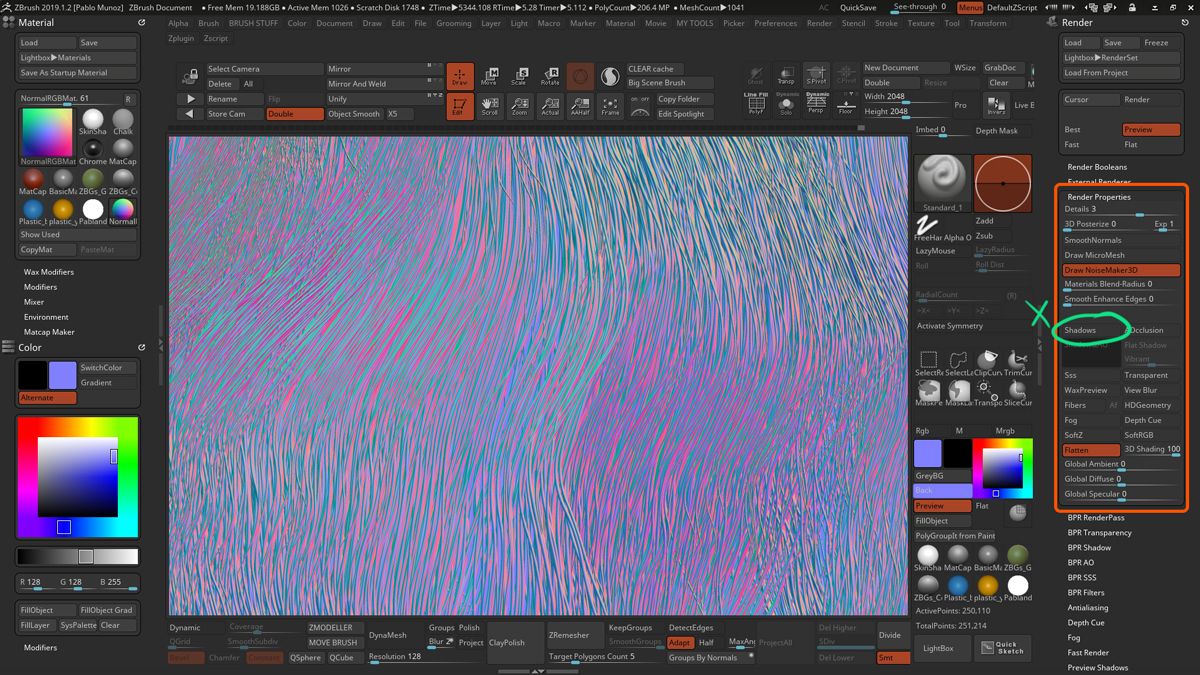
Task: Choose the SelectLasso brush icon
Action: [x=958, y=363]
